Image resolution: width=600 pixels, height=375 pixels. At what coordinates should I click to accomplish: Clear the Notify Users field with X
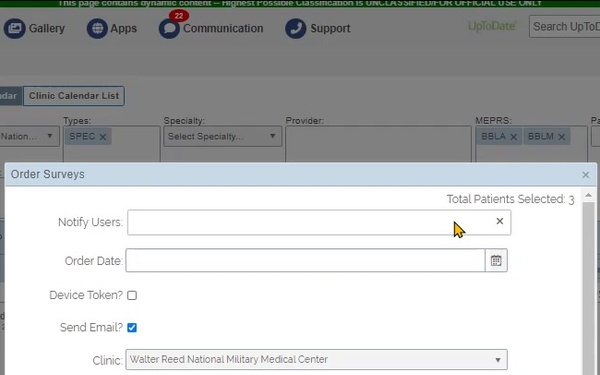point(499,221)
